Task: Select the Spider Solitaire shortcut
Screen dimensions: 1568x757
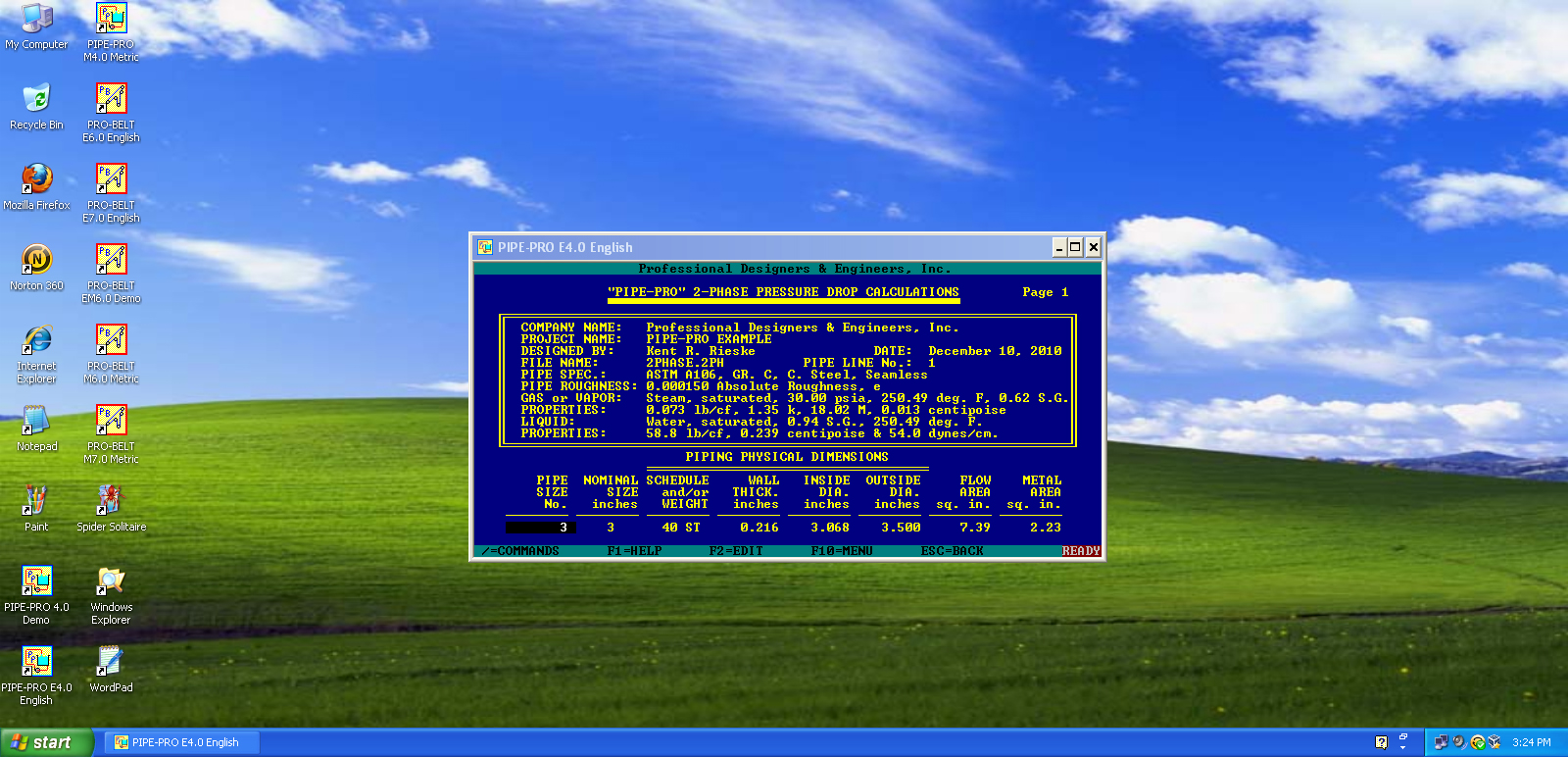Action: (x=111, y=508)
